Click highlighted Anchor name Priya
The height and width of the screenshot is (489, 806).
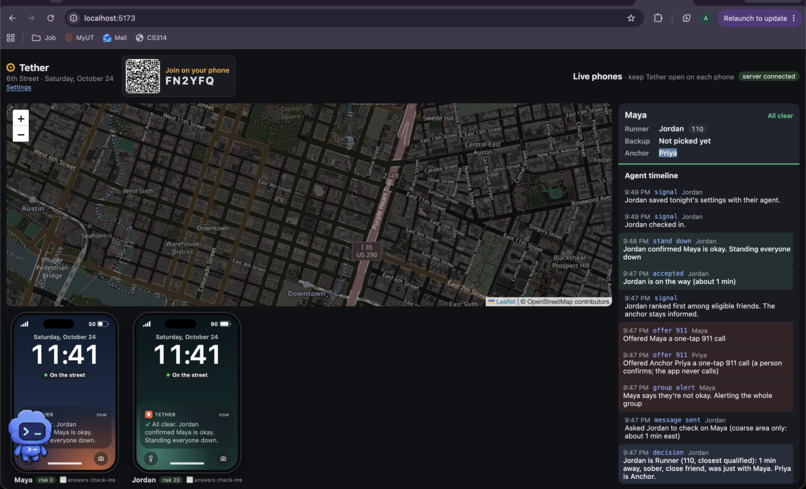[668, 153]
